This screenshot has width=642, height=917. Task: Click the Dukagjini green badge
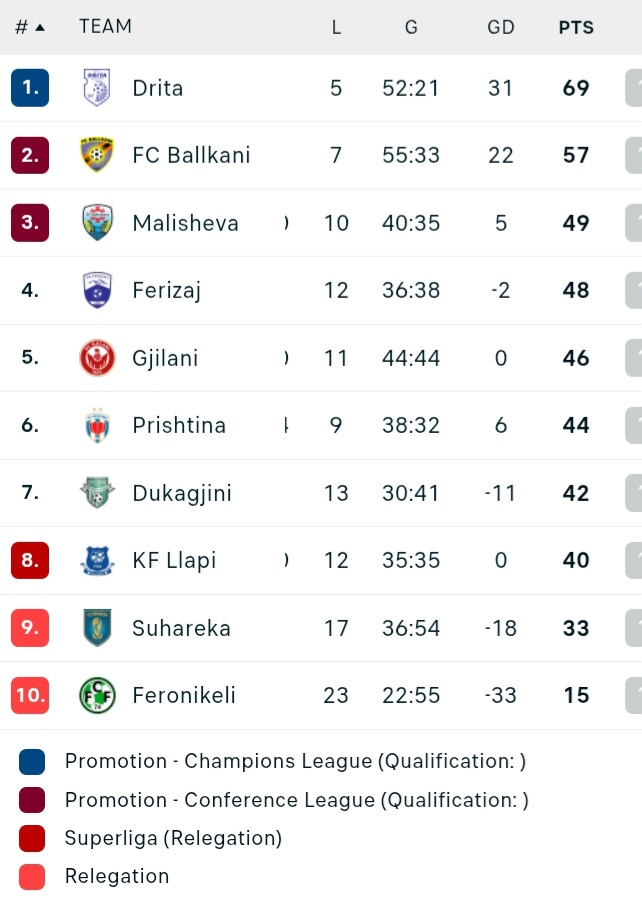click(x=96, y=492)
